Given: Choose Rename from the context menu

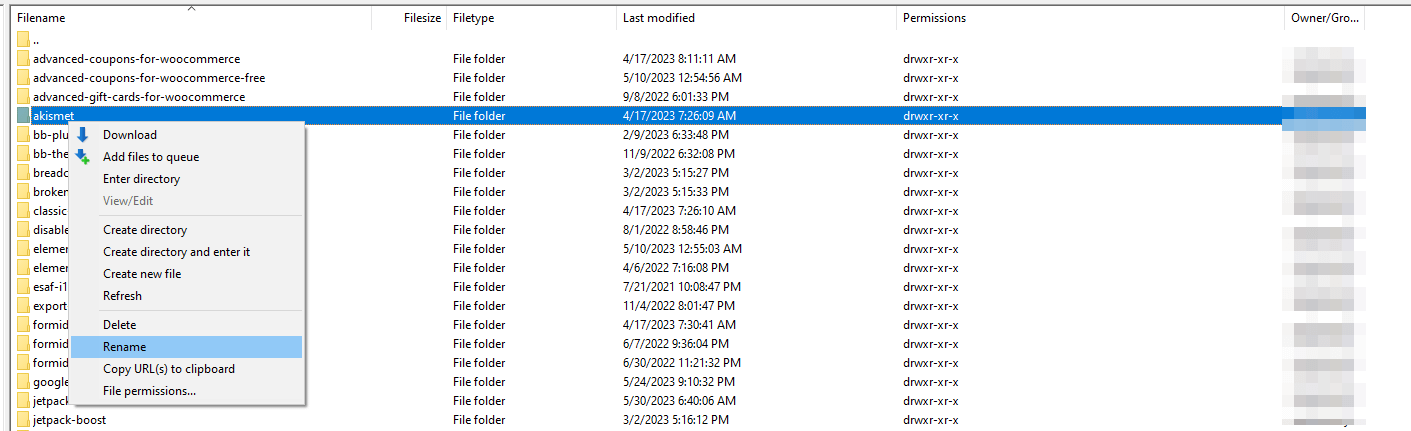Looking at the screenshot, I should click(125, 347).
